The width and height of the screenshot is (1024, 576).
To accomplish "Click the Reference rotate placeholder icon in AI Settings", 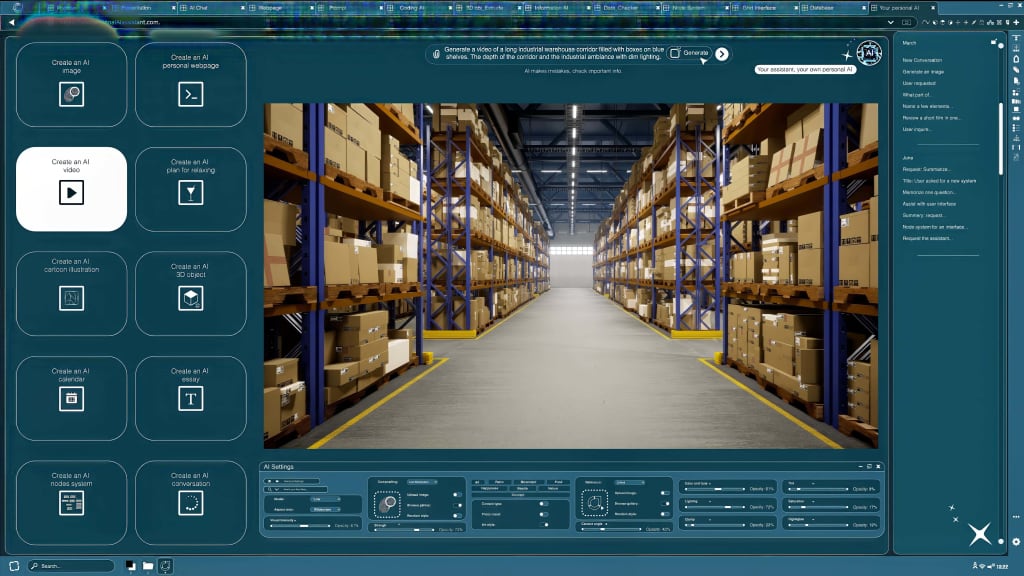I will pos(594,504).
